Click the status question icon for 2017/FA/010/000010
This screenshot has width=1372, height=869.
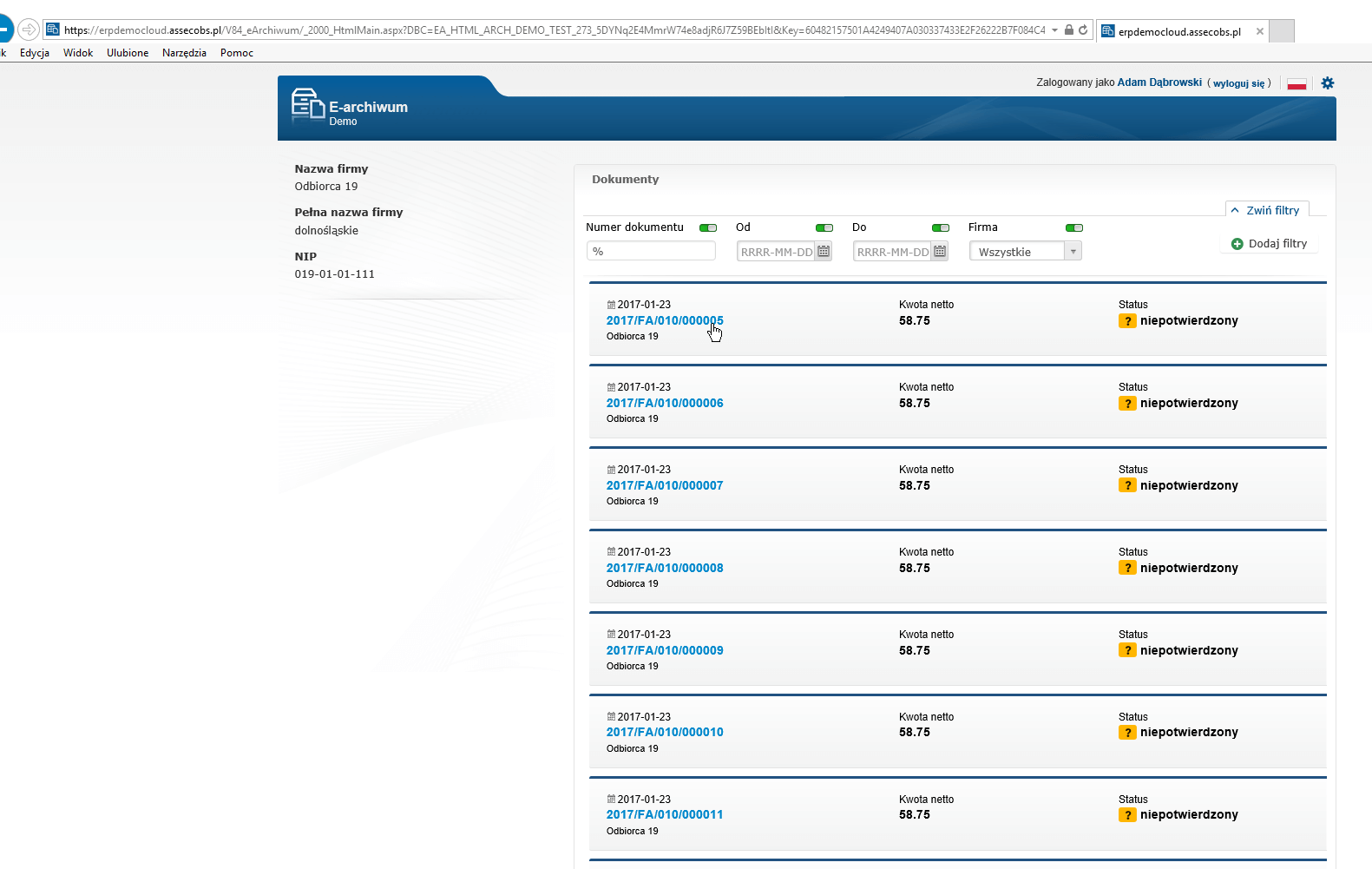pyautogui.click(x=1127, y=733)
